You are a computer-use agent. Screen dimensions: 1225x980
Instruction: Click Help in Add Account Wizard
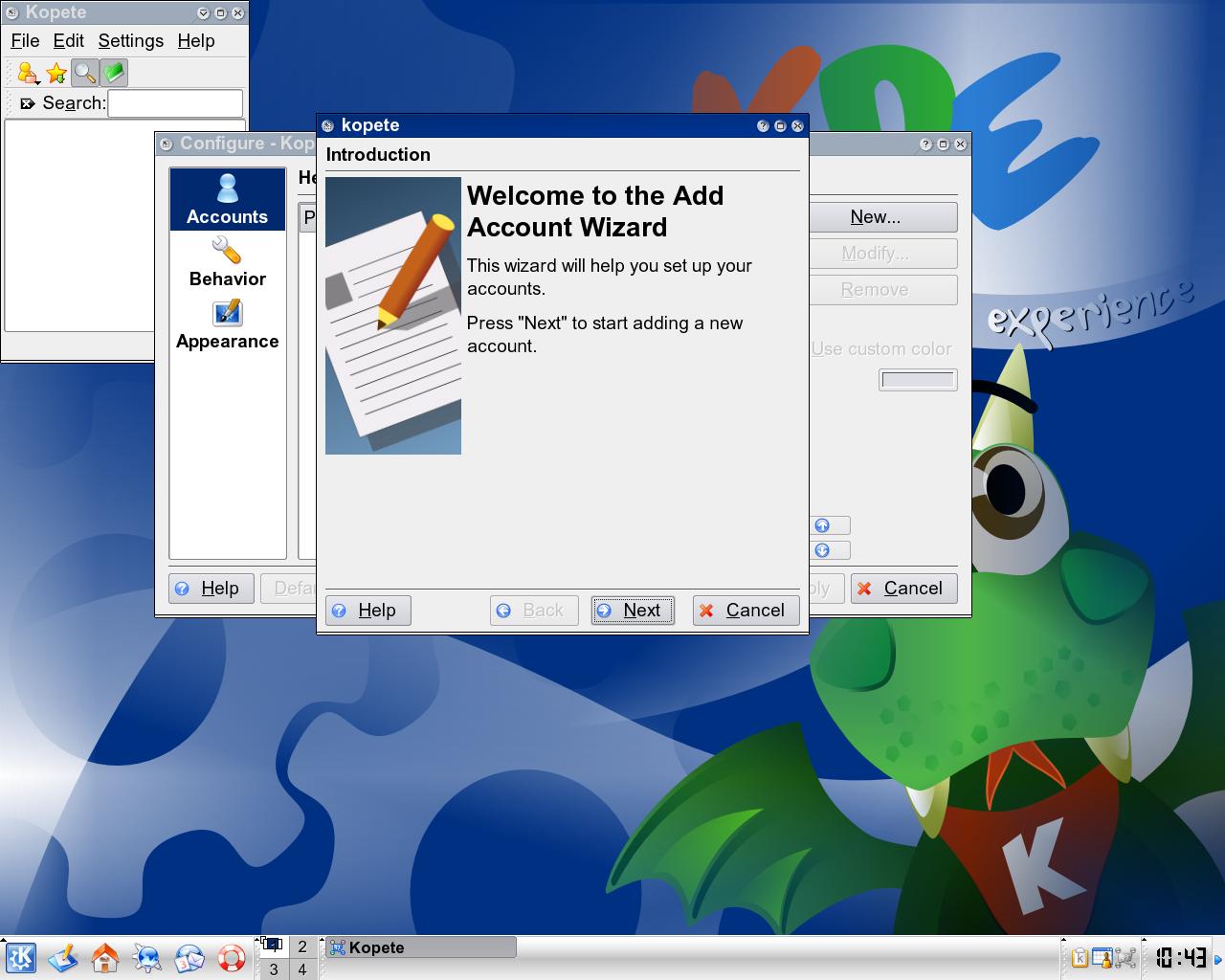[368, 611]
